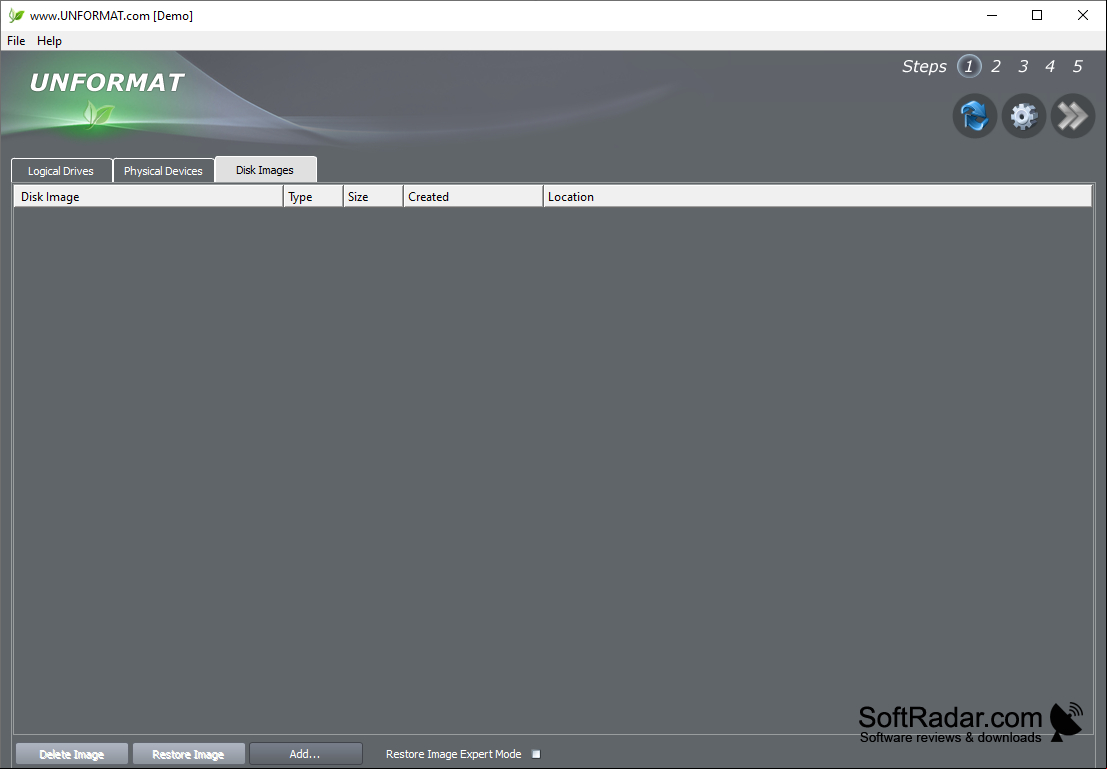Maximize the UNFORMAT window
This screenshot has width=1107, height=769.
click(1037, 15)
